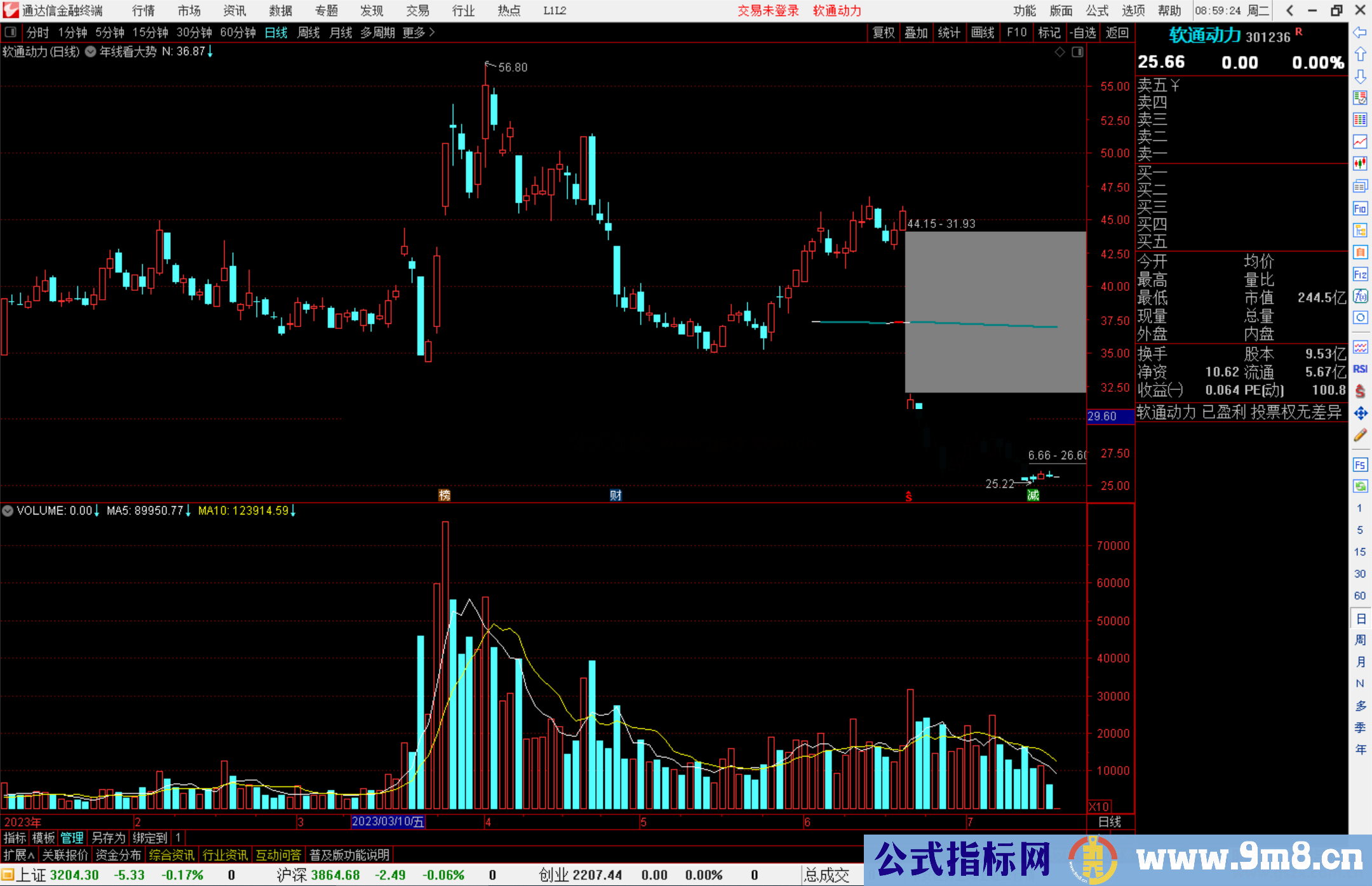Toggle the VOLUME indicator circle button

point(8,511)
